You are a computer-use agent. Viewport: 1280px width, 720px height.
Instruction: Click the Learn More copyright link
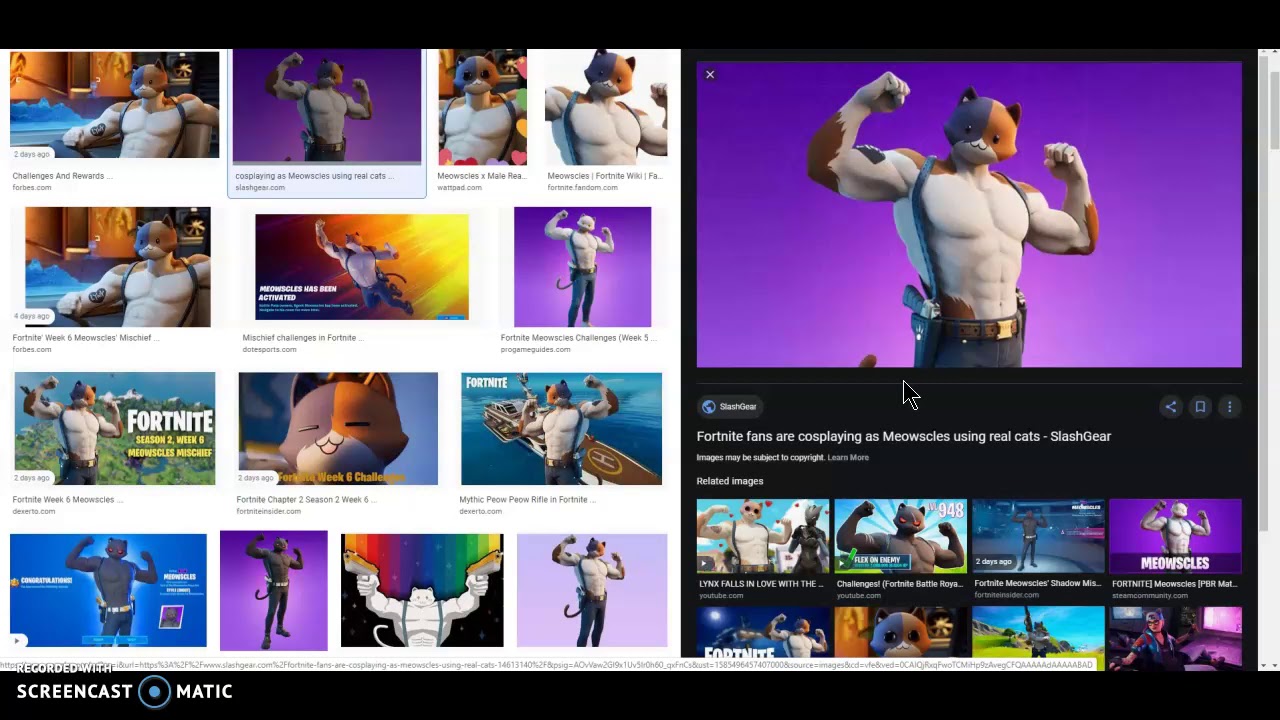[x=848, y=457]
